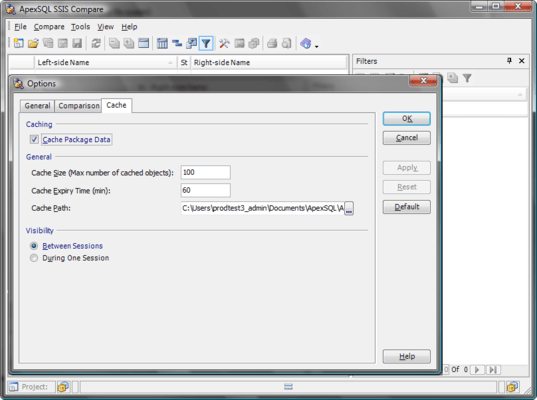
Task: Click the Open Project folder icon
Action: (x=33, y=43)
